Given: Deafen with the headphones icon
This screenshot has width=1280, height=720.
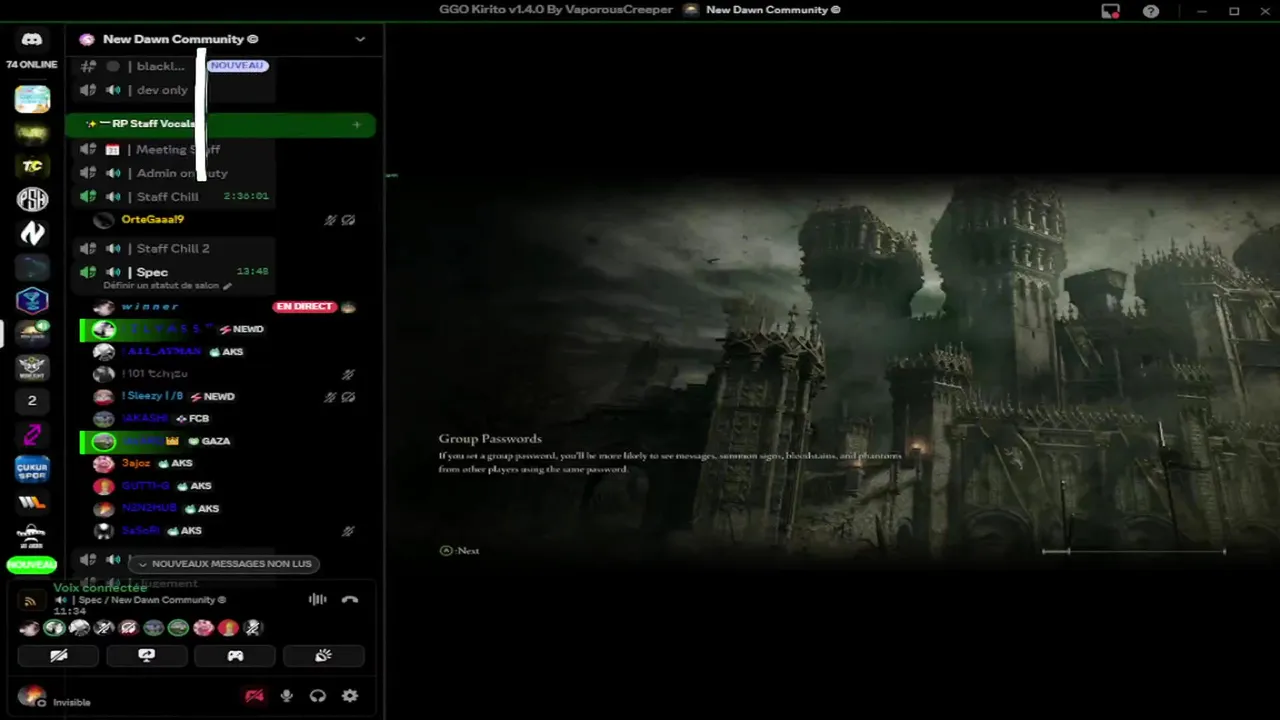Looking at the screenshot, I should click(318, 696).
